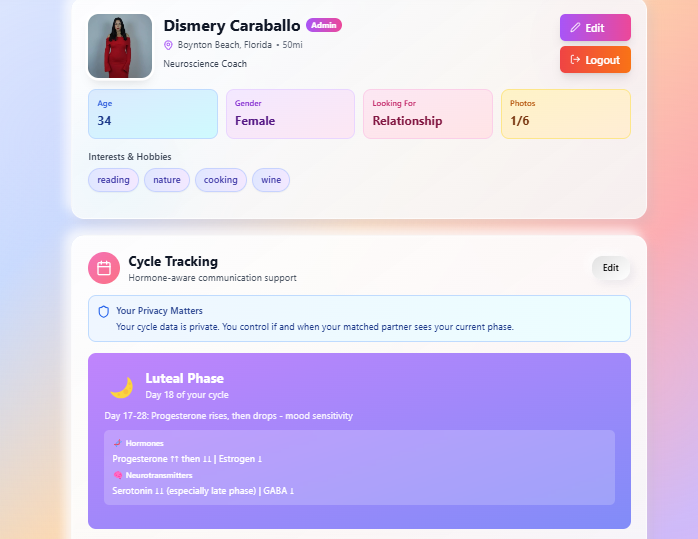Click the Admin badge beside the name

tap(324, 25)
